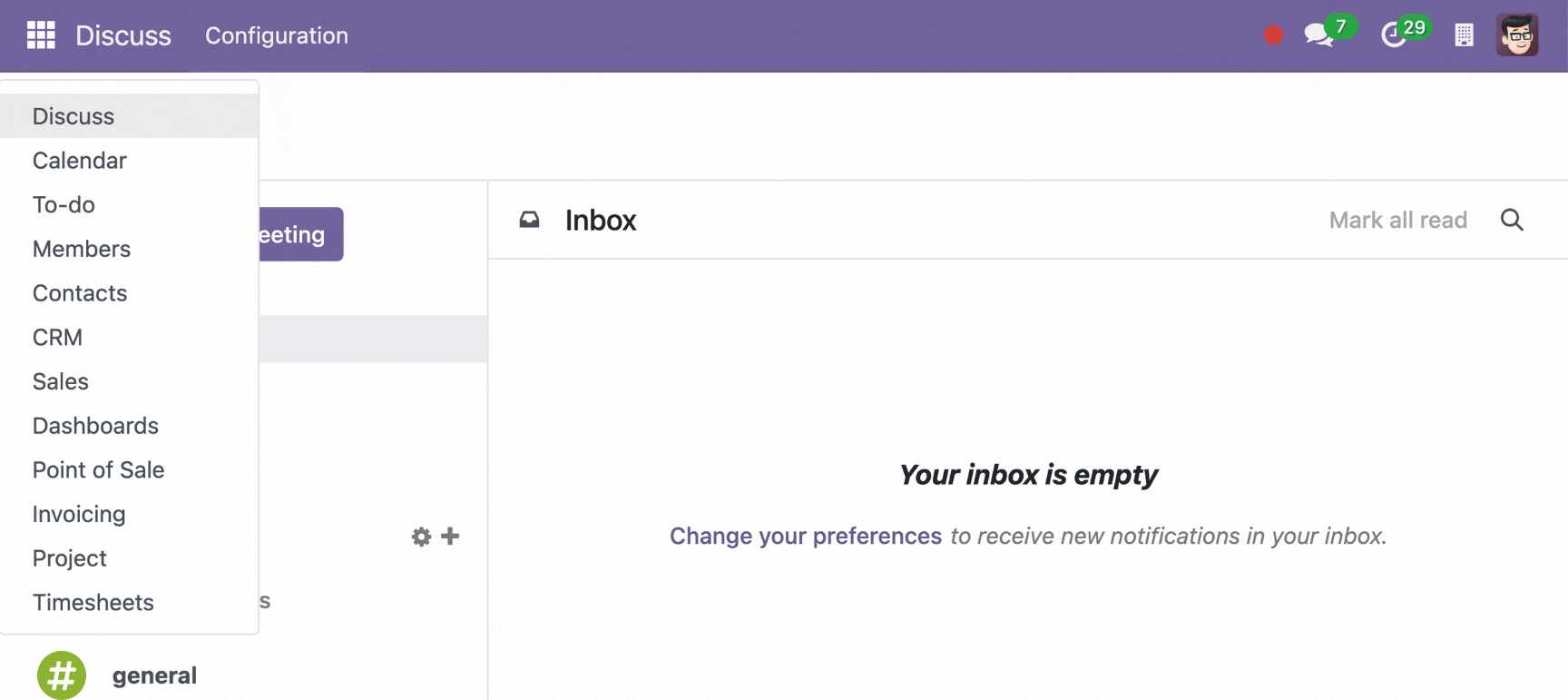This screenshot has height=700, width=1568.
Task: Select Calendar from the apps menu
Action: point(80,161)
